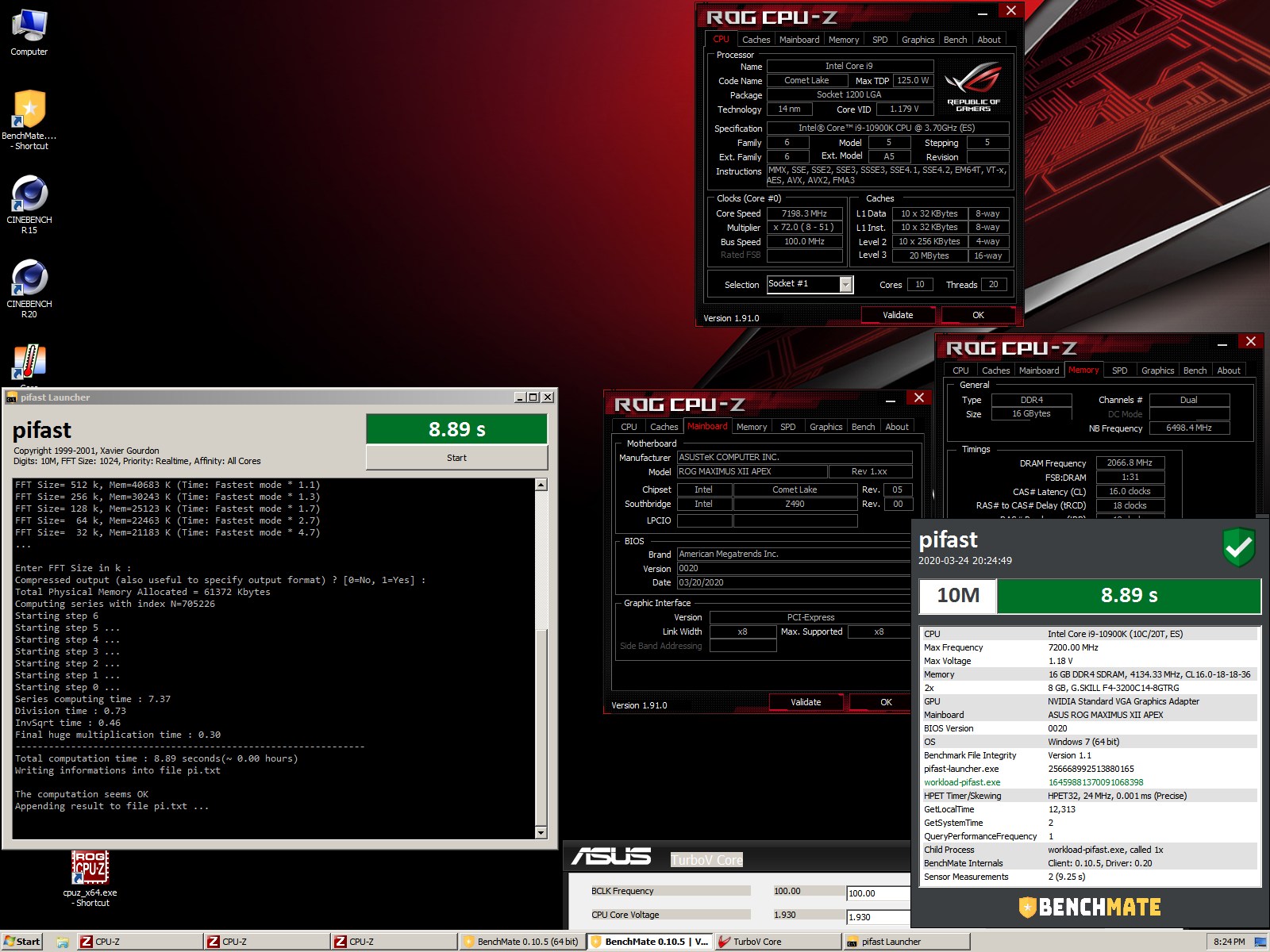Click Validate in Mainboard CPU-Z window
Viewport: 1270px width, 952px height.
pyautogui.click(x=806, y=702)
